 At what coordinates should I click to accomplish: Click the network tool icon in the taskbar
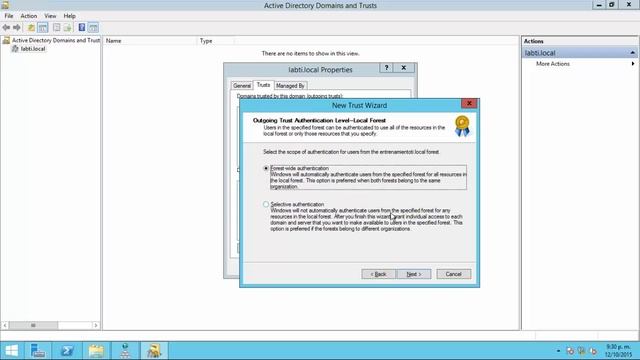pyautogui.click(x=125, y=351)
